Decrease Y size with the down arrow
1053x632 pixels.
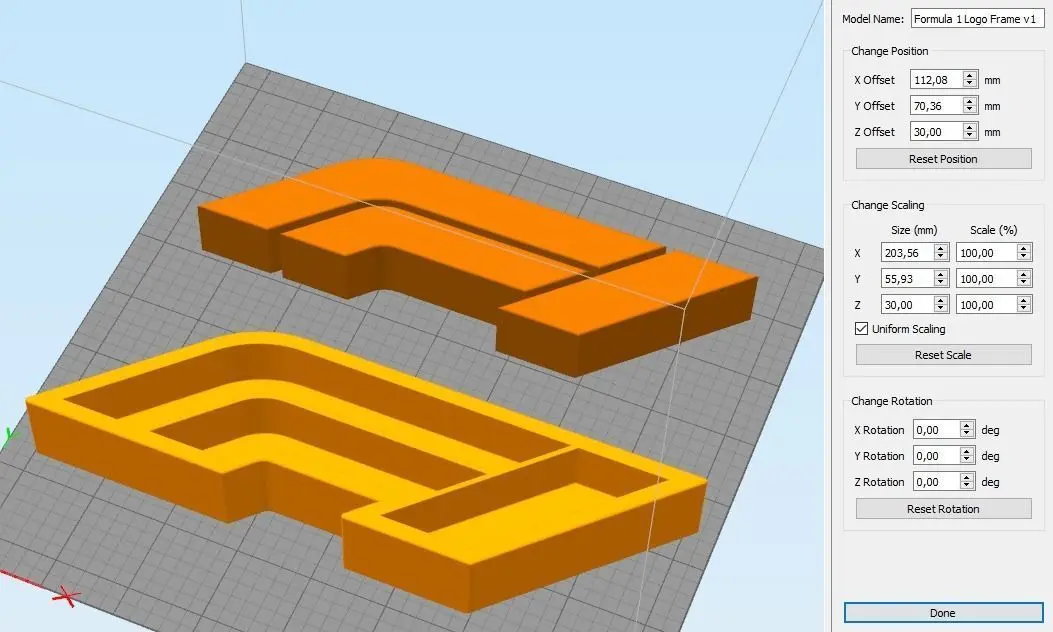[x=942, y=283]
